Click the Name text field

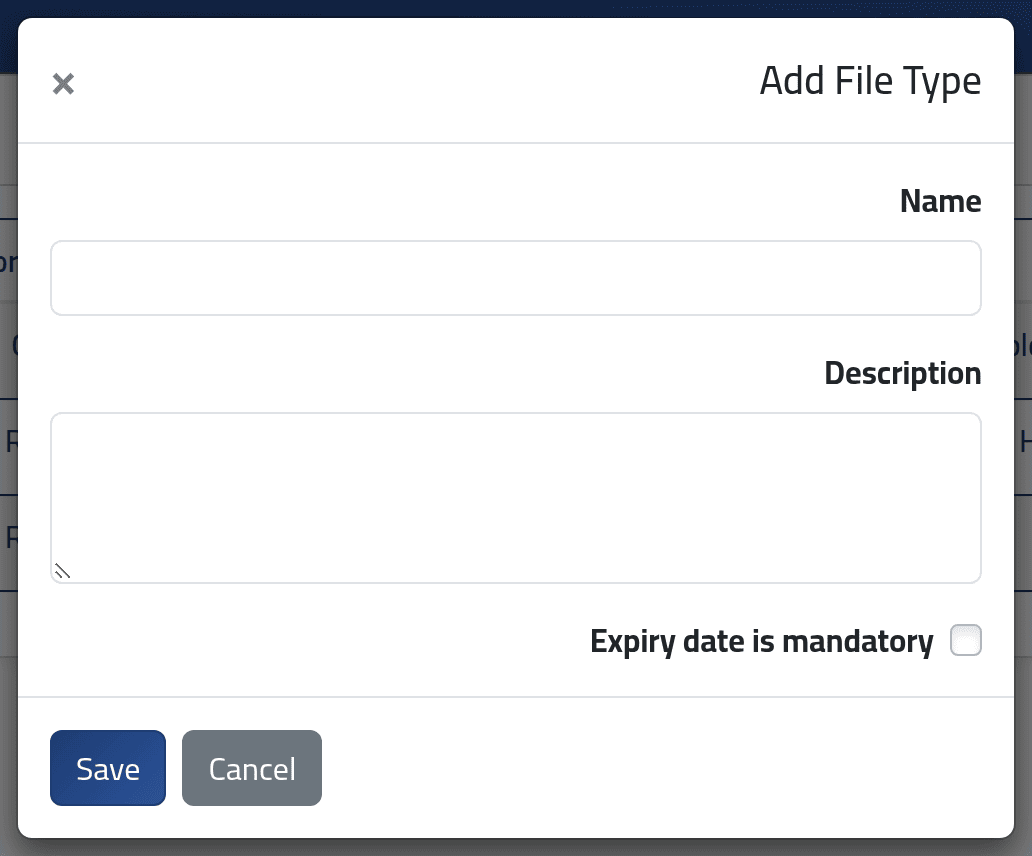tap(516, 278)
